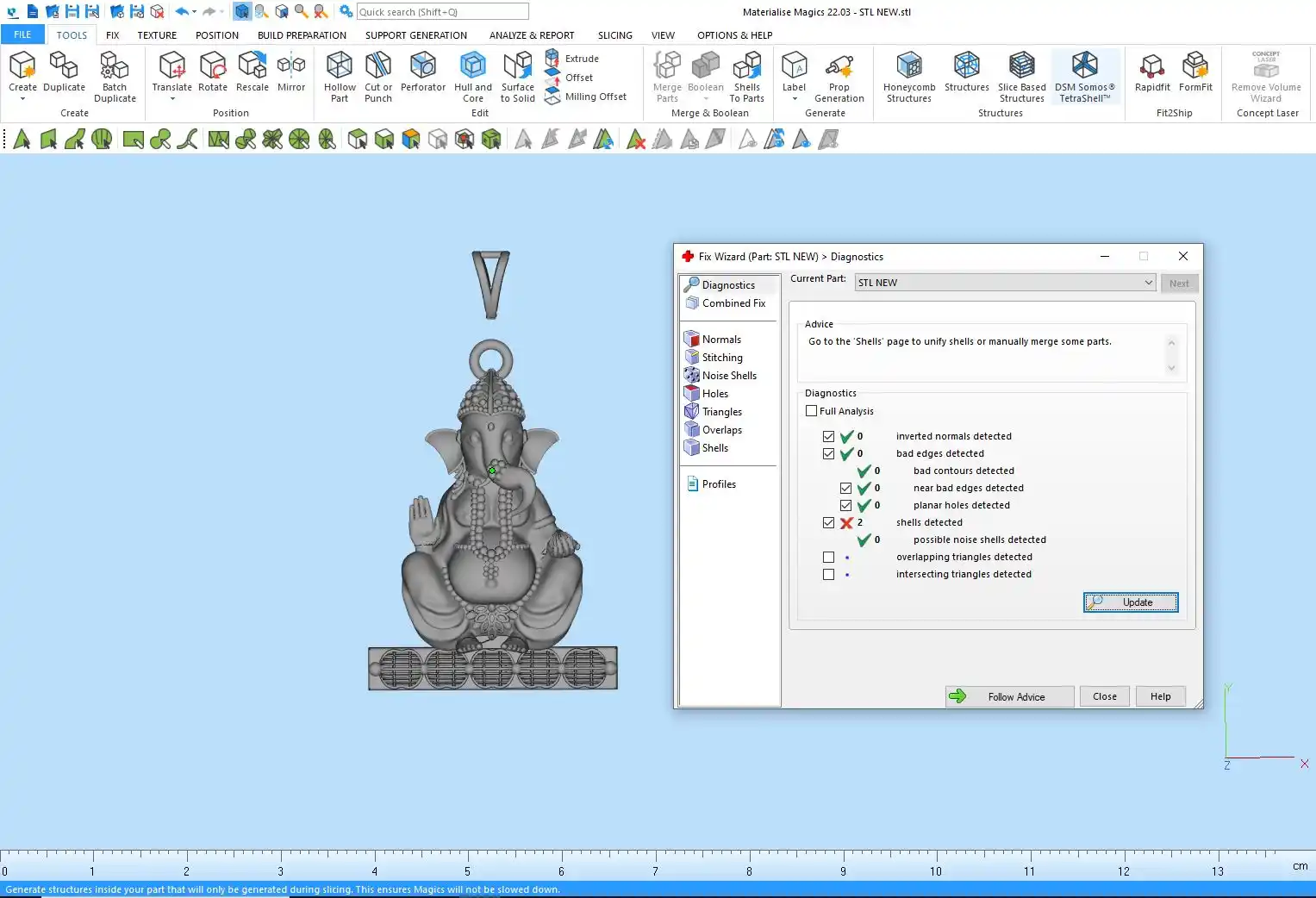Uncheck the shells detected checkbox
The width and height of the screenshot is (1316, 898).
[828, 522]
